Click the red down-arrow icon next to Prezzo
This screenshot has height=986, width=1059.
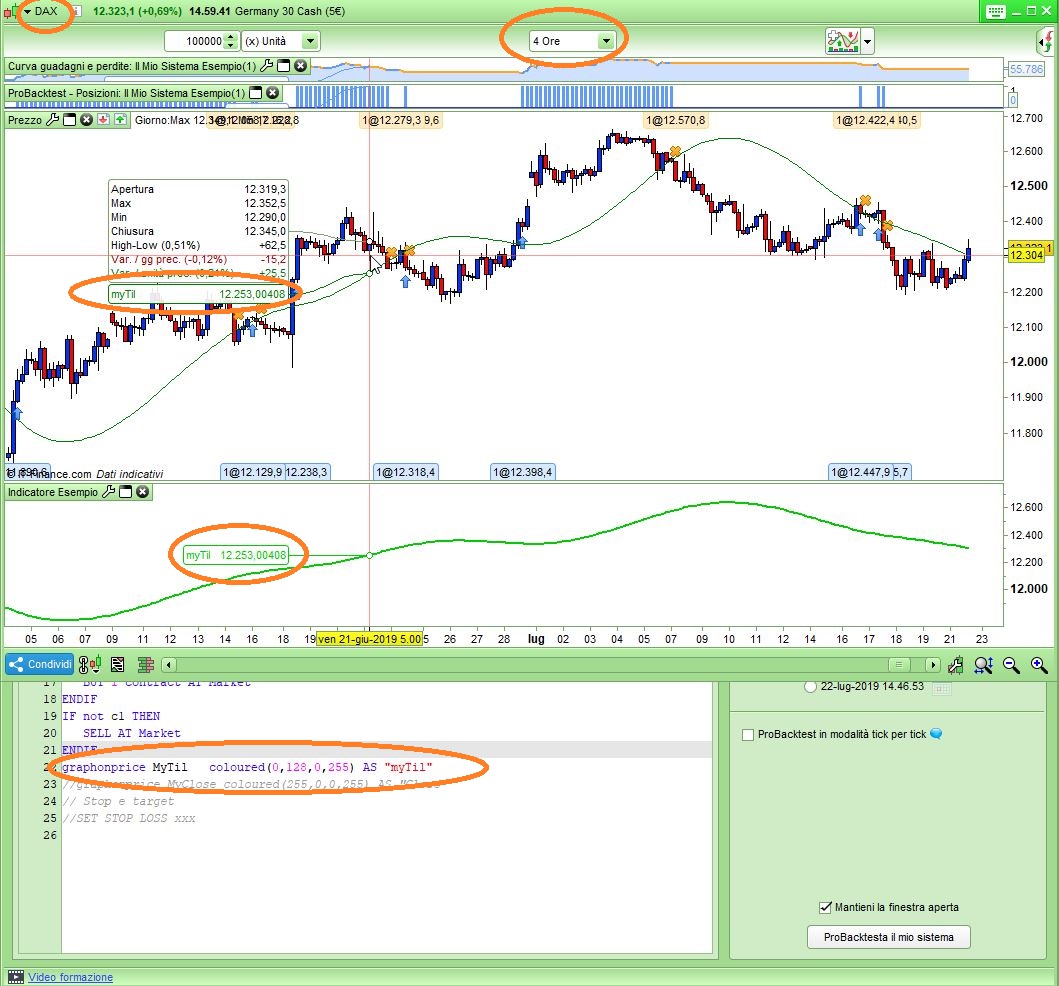click(103, 120)
